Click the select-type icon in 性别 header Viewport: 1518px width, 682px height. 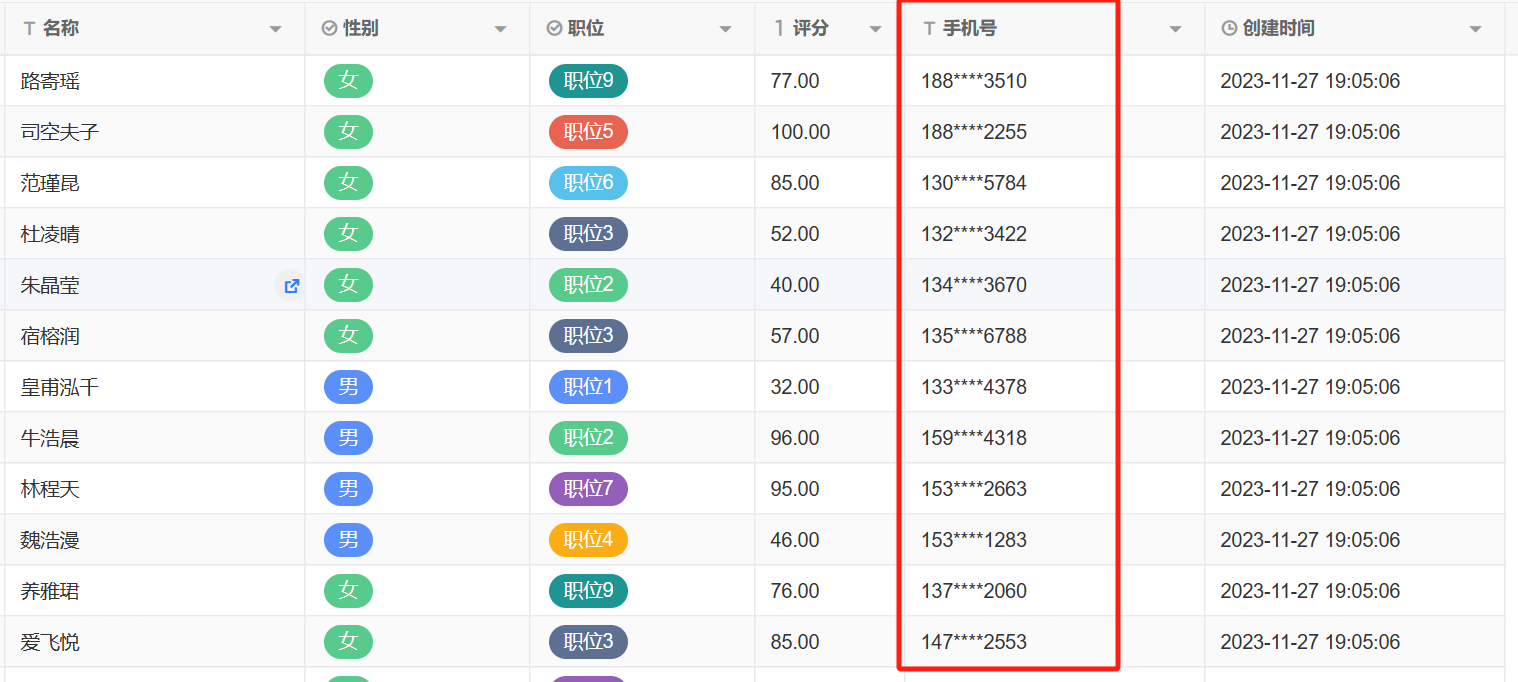329,29
